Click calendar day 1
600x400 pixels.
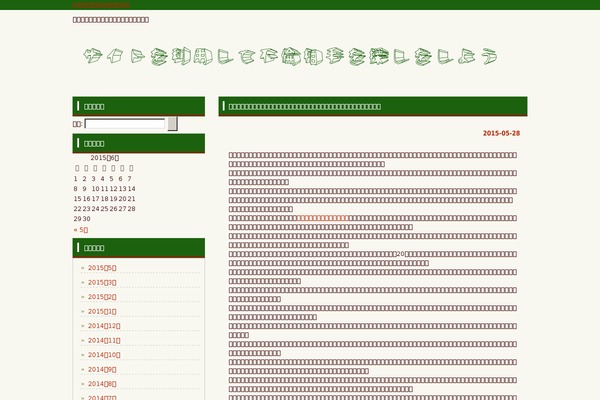pos(75,179)
